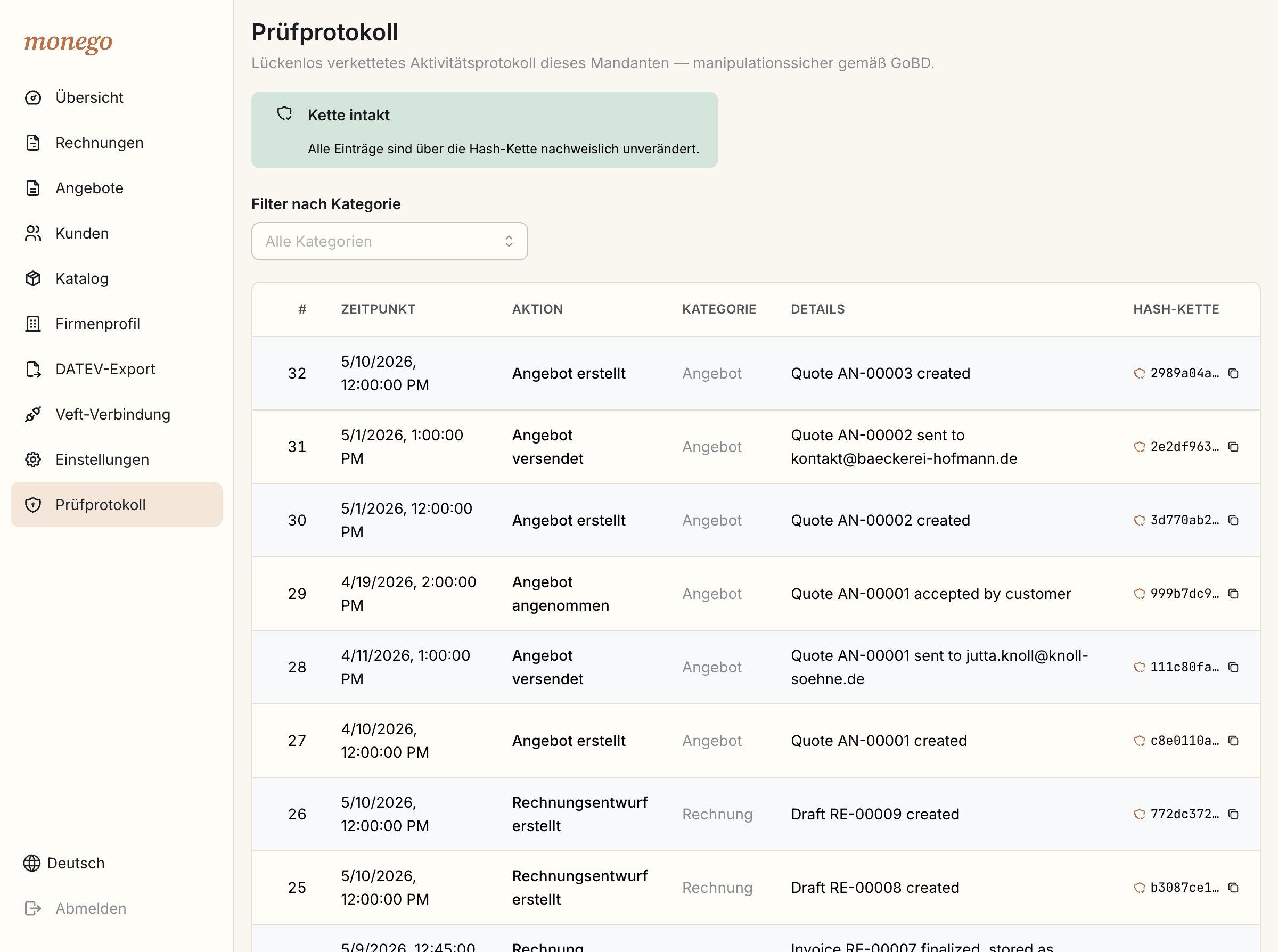Click 'Angebot angenommen' action cell
The image size is (1278, 952).
point(560,594)
